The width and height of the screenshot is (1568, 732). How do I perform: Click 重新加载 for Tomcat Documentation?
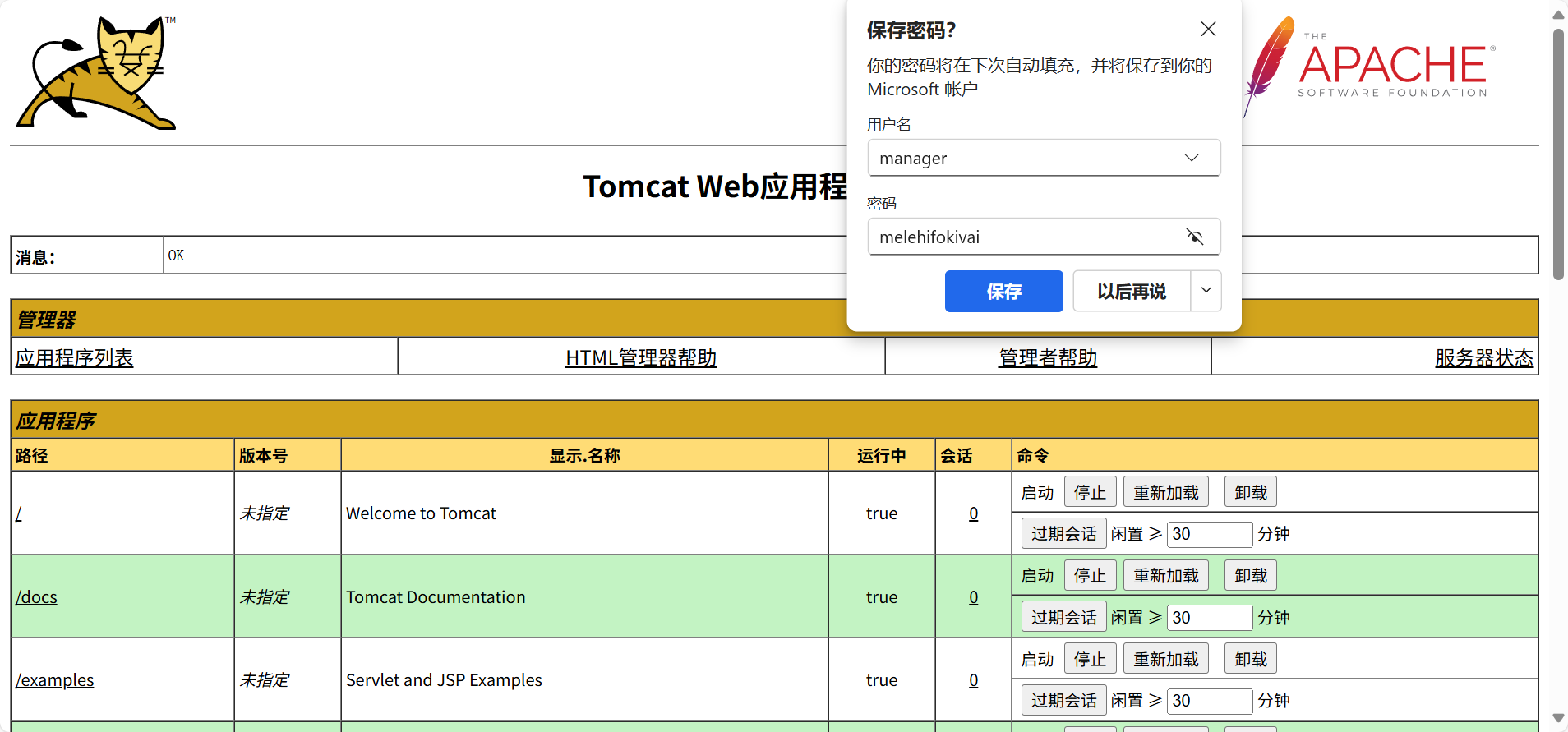[1166, 575]
